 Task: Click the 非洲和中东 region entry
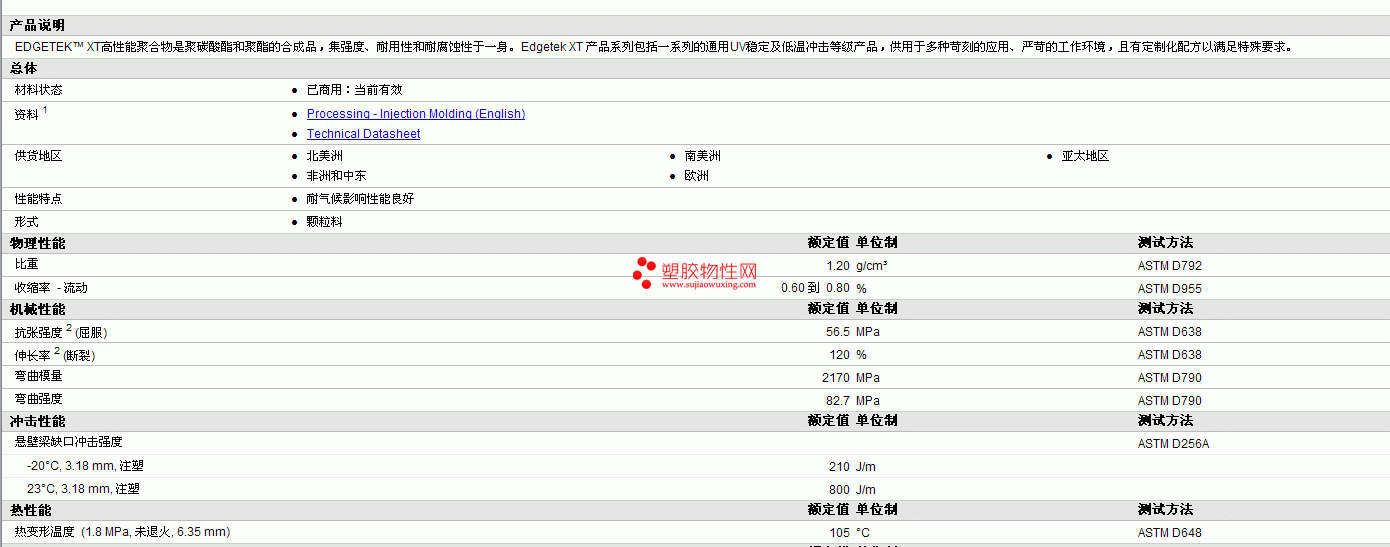(x=336, y=176)
